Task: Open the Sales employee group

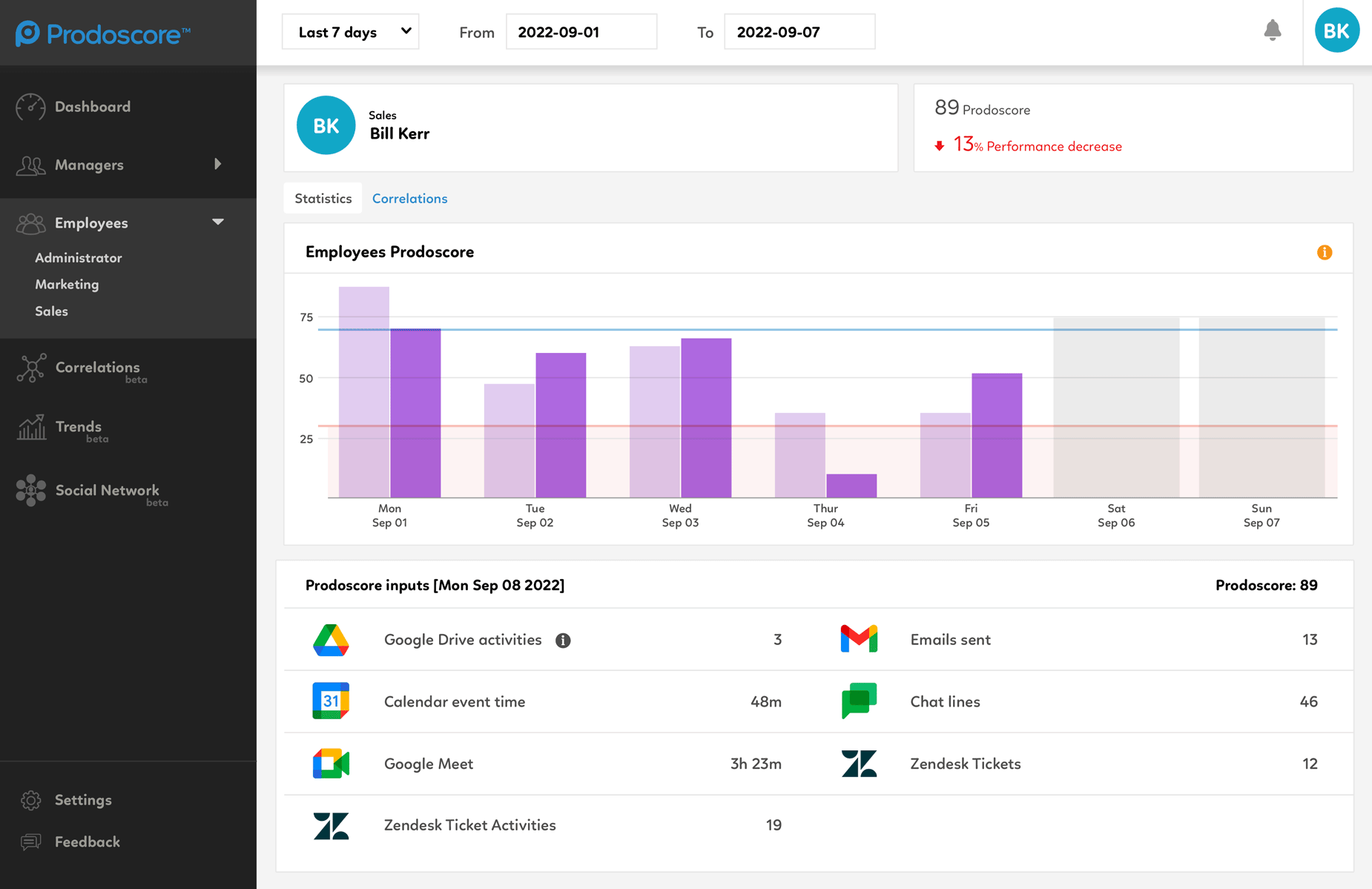Action: [x=51, y=311]
